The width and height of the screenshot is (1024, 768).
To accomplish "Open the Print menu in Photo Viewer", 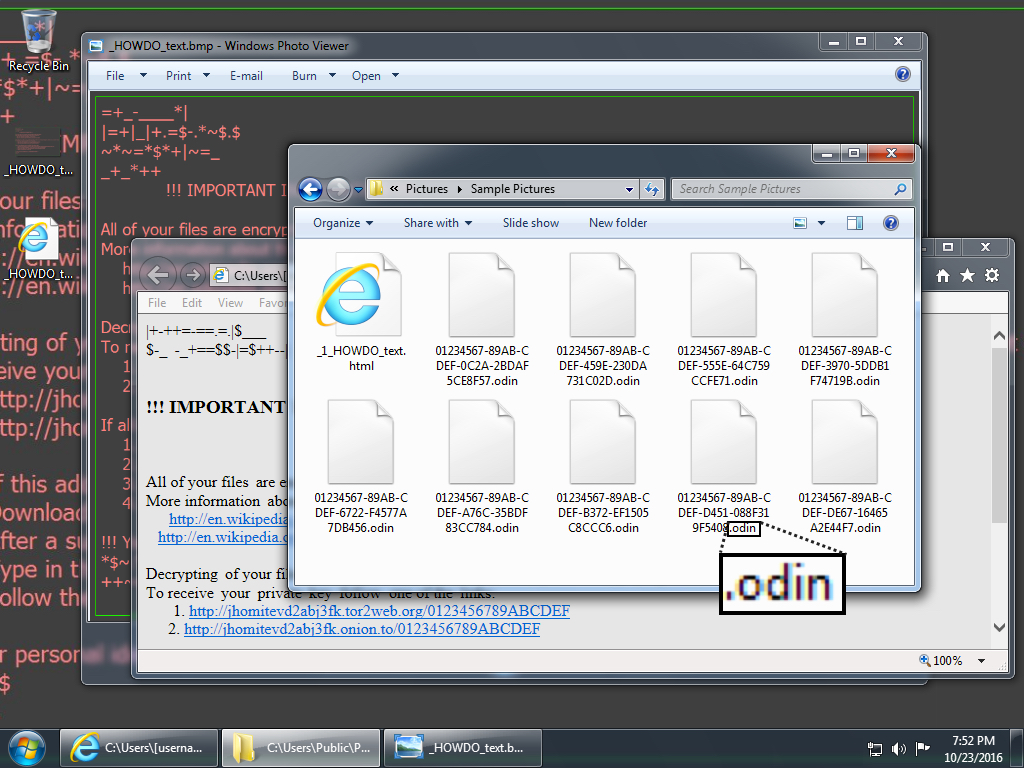I will click(x=187, y=76).
